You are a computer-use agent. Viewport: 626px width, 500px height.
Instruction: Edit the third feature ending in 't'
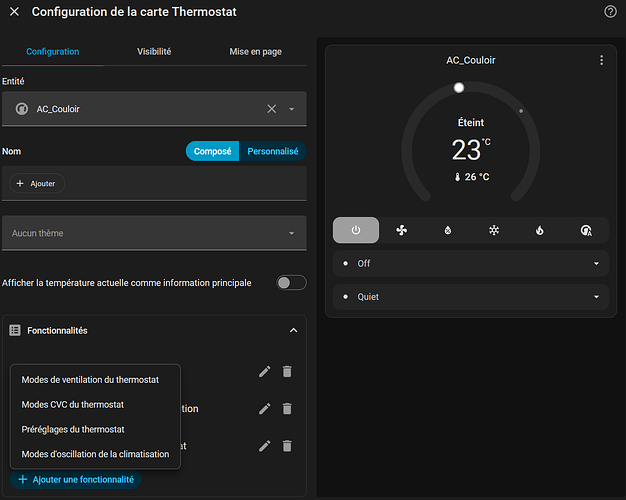pyautogui.click(x=264, y=446)
